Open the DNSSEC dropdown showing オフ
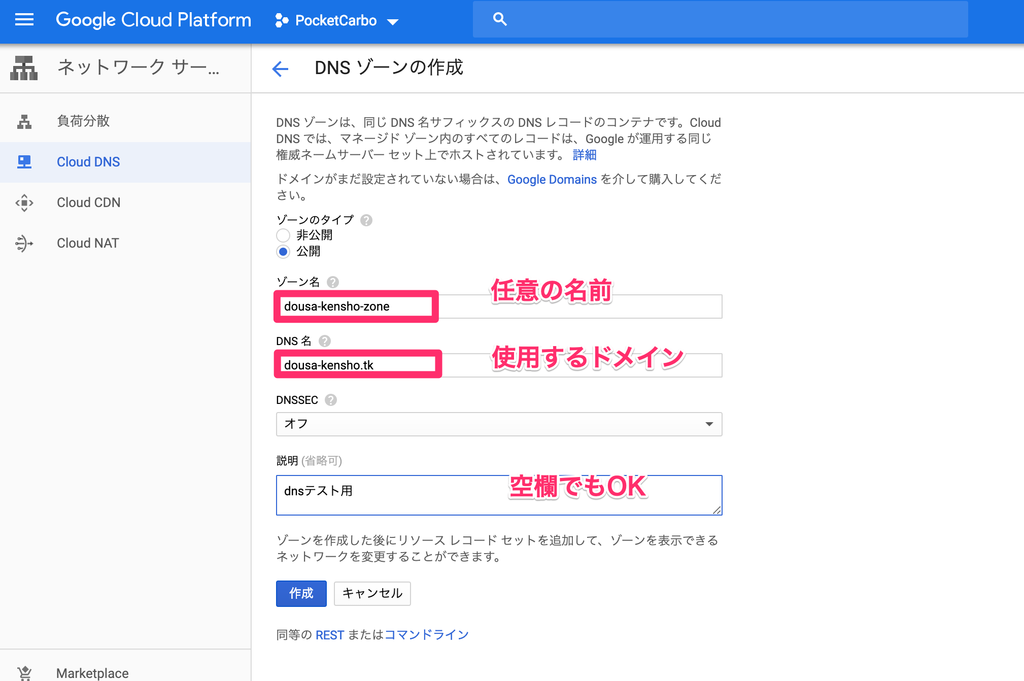The width and height of the screenshot is (1024, 681). (x=498, y=424)
